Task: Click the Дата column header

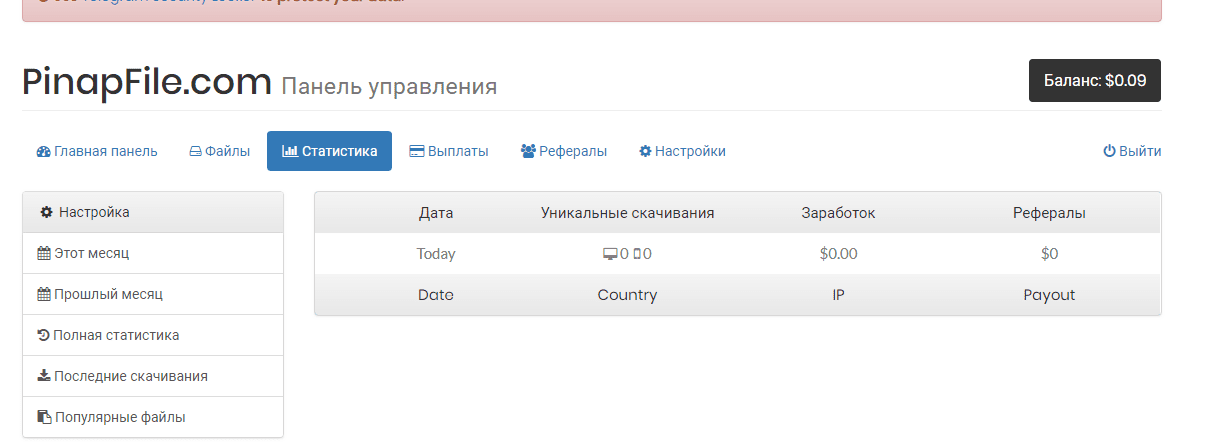Action: tap(436, 213)
